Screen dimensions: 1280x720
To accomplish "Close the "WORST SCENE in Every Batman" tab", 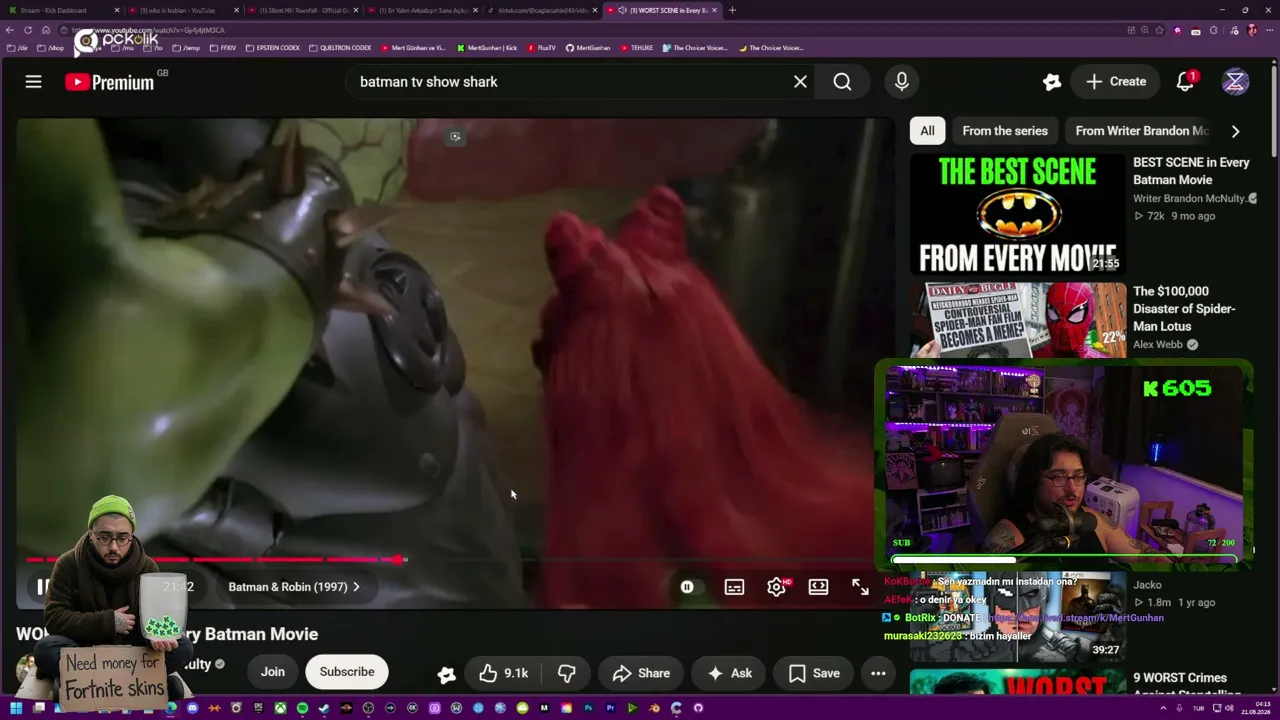I will pos(715,10).
